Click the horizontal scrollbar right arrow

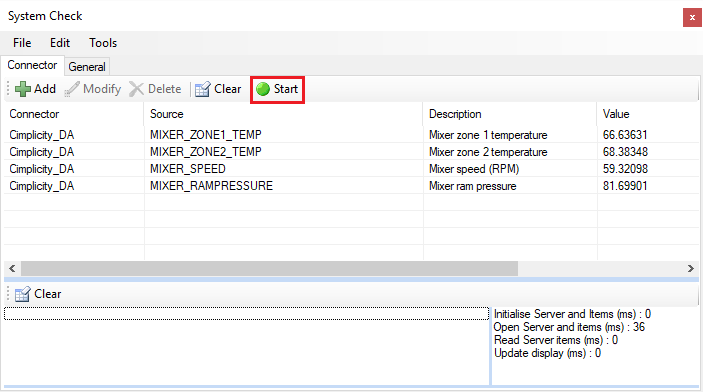(x=690, y=269)
